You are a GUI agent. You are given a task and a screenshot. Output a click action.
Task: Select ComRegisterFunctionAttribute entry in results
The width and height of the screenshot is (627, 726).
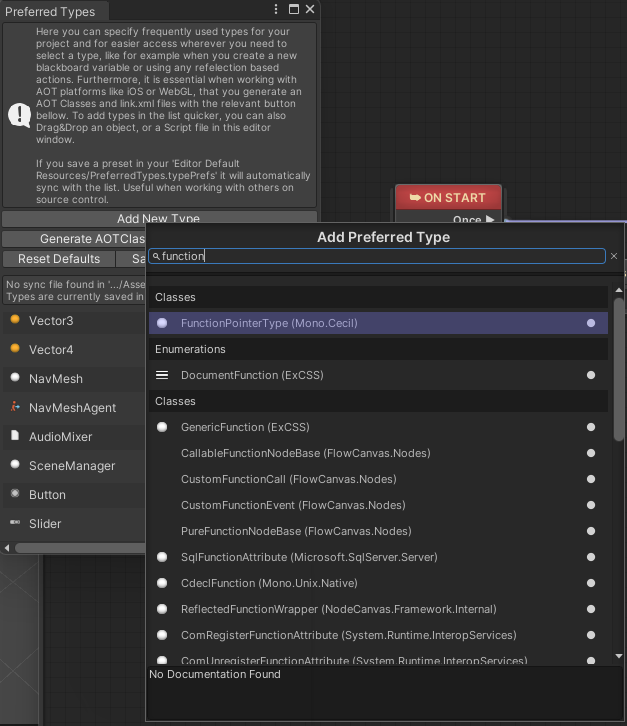(378, 635)
